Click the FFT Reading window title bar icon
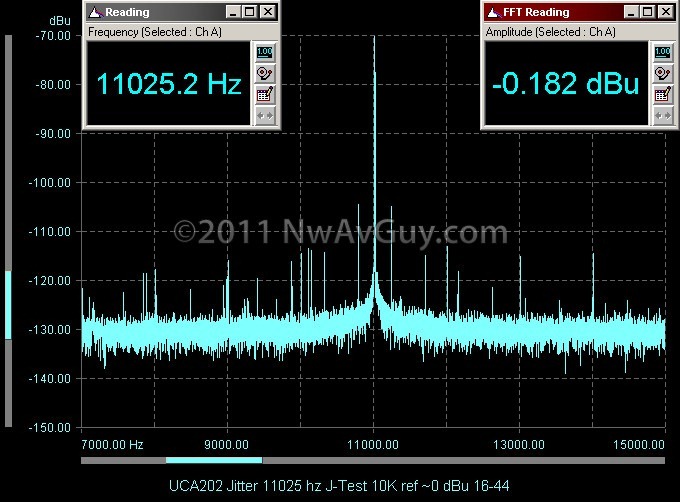The width and height of the screenshot is (680, 502). point(493,12)
